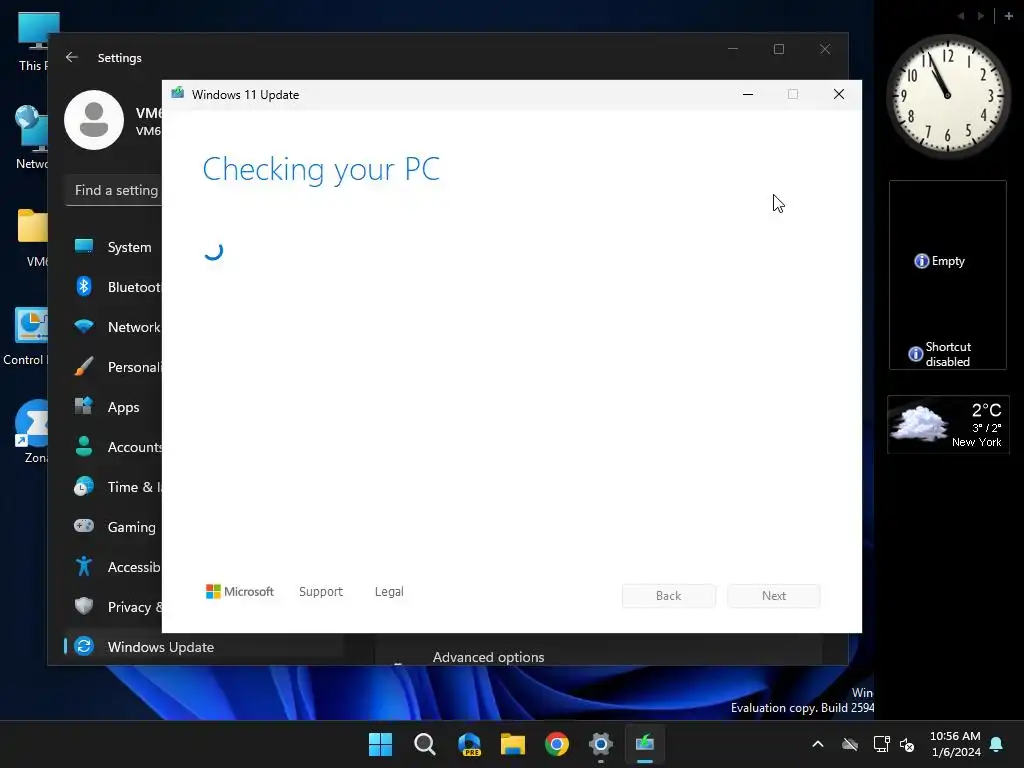Click the Shortcut disabled gadget entry
Viewport: 1024px width, 768px height.
[940, 354]
